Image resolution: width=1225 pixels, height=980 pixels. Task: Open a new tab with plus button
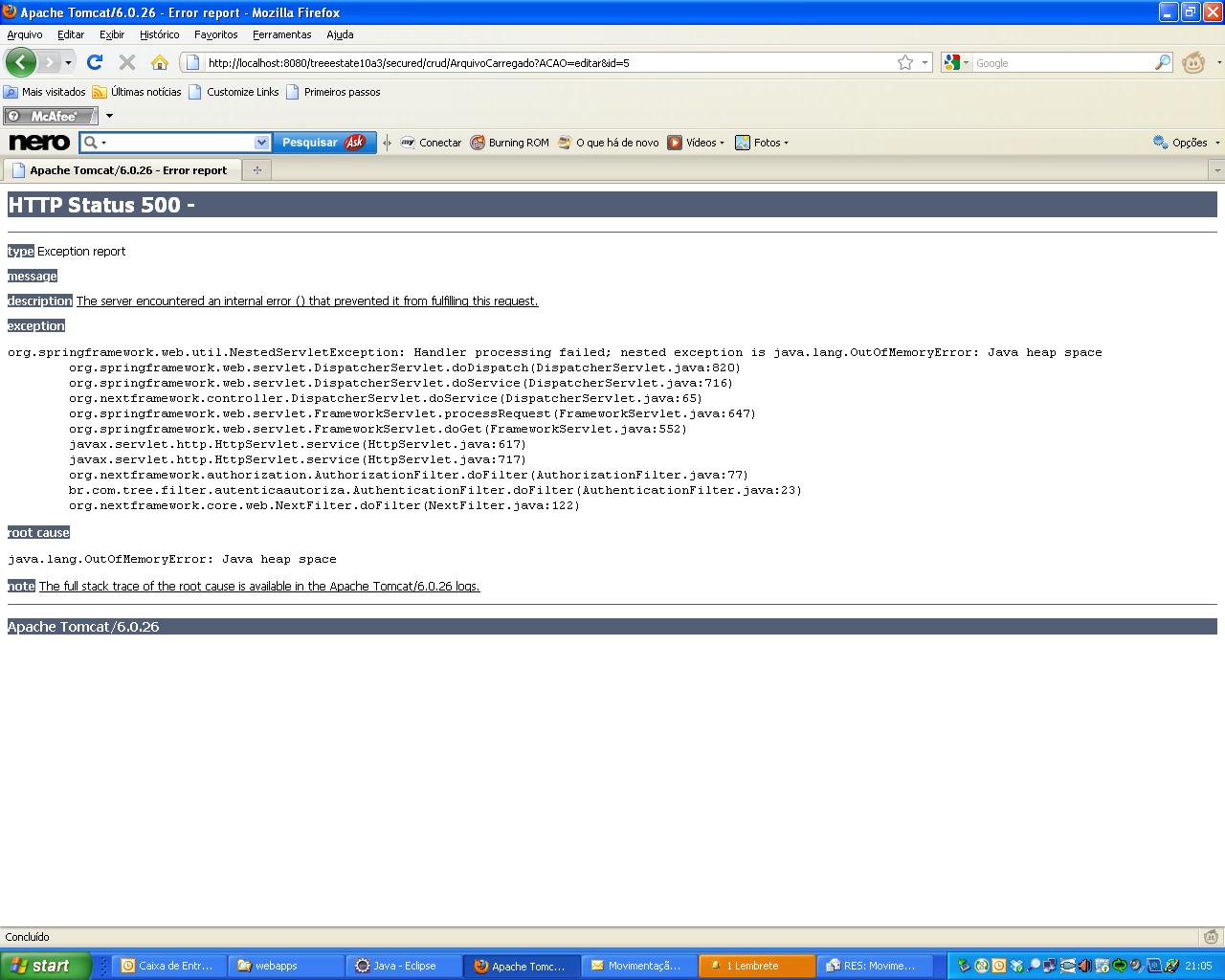[256, 170]
